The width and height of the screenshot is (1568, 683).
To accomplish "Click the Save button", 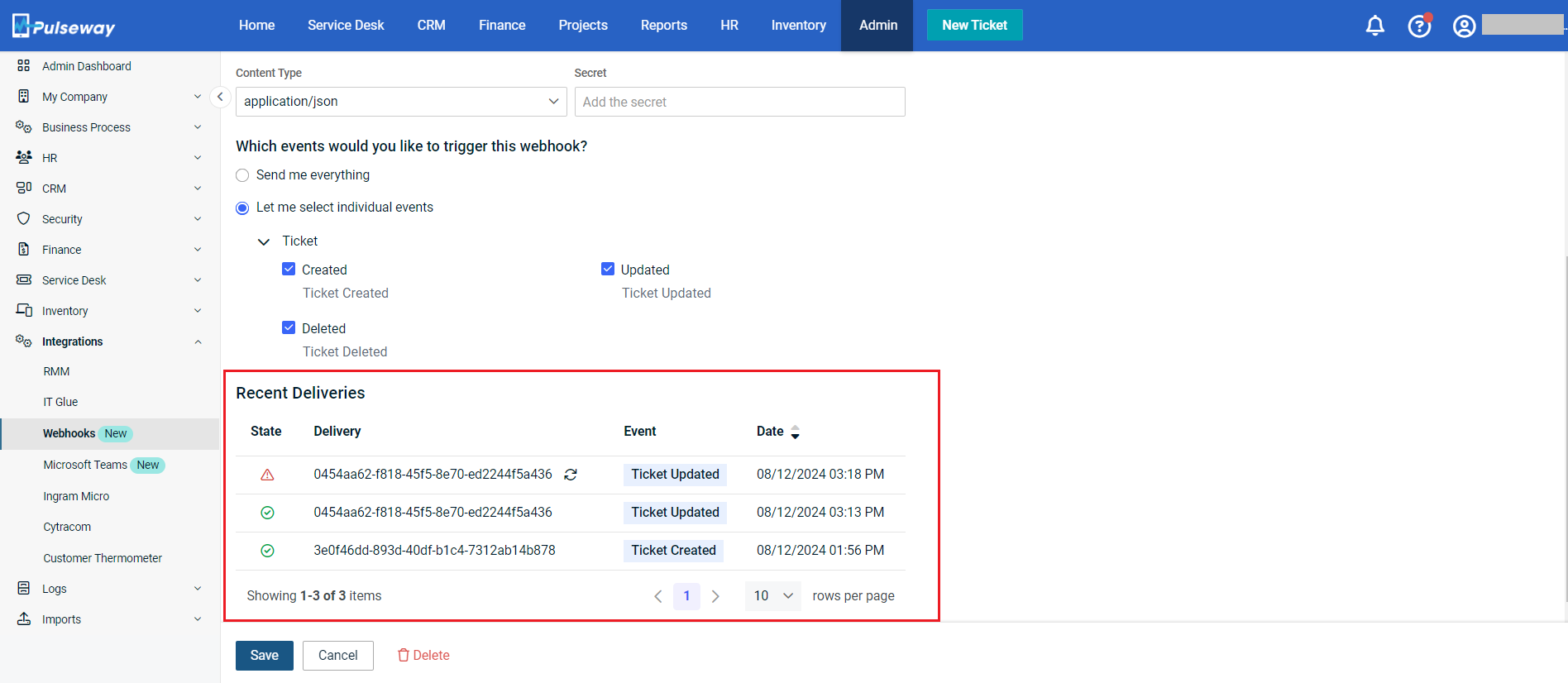I will click(264, 655).
